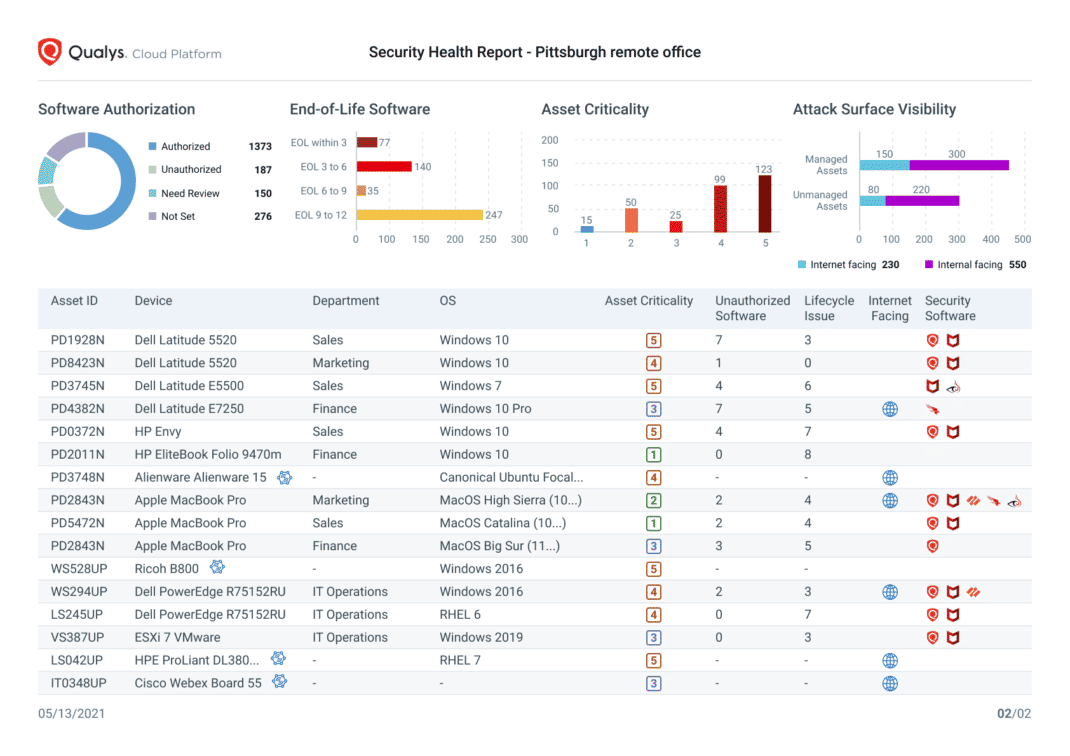Click the blue Authorized legend swatch
The image size is (1070, 756).
[152, 146]
